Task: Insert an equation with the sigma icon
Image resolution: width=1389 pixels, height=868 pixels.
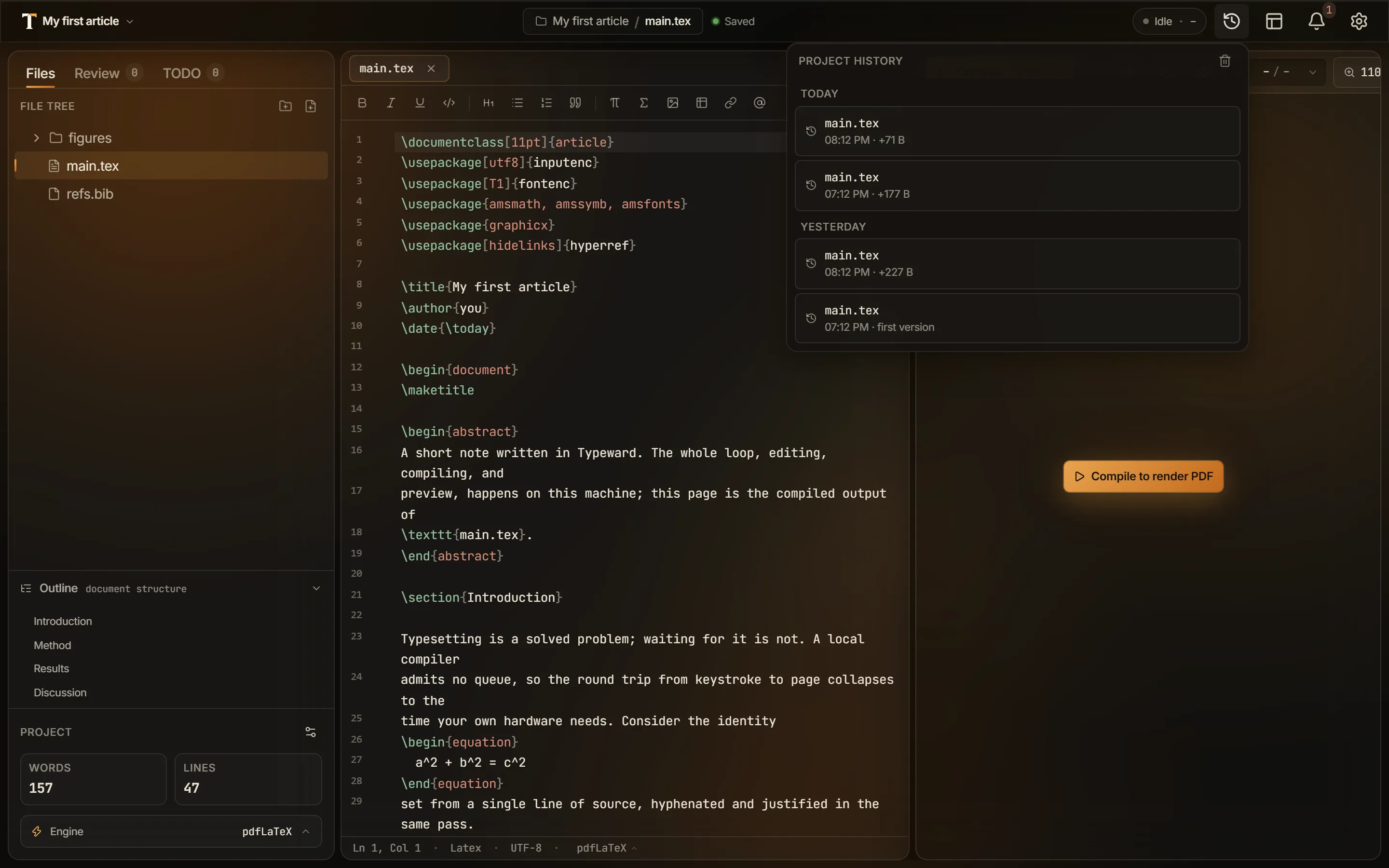Action: tap(643, 103)
